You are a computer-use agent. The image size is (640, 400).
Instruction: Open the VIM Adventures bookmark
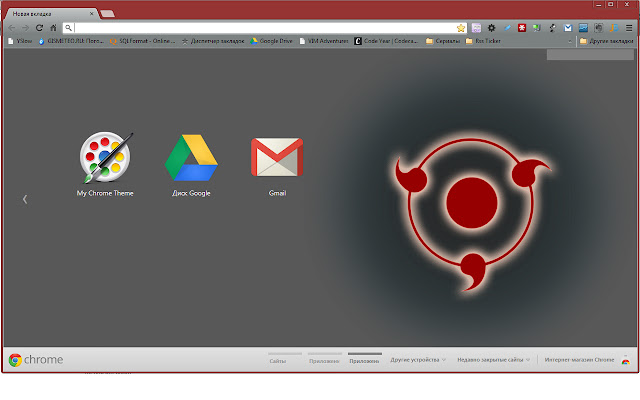point(324,41)
